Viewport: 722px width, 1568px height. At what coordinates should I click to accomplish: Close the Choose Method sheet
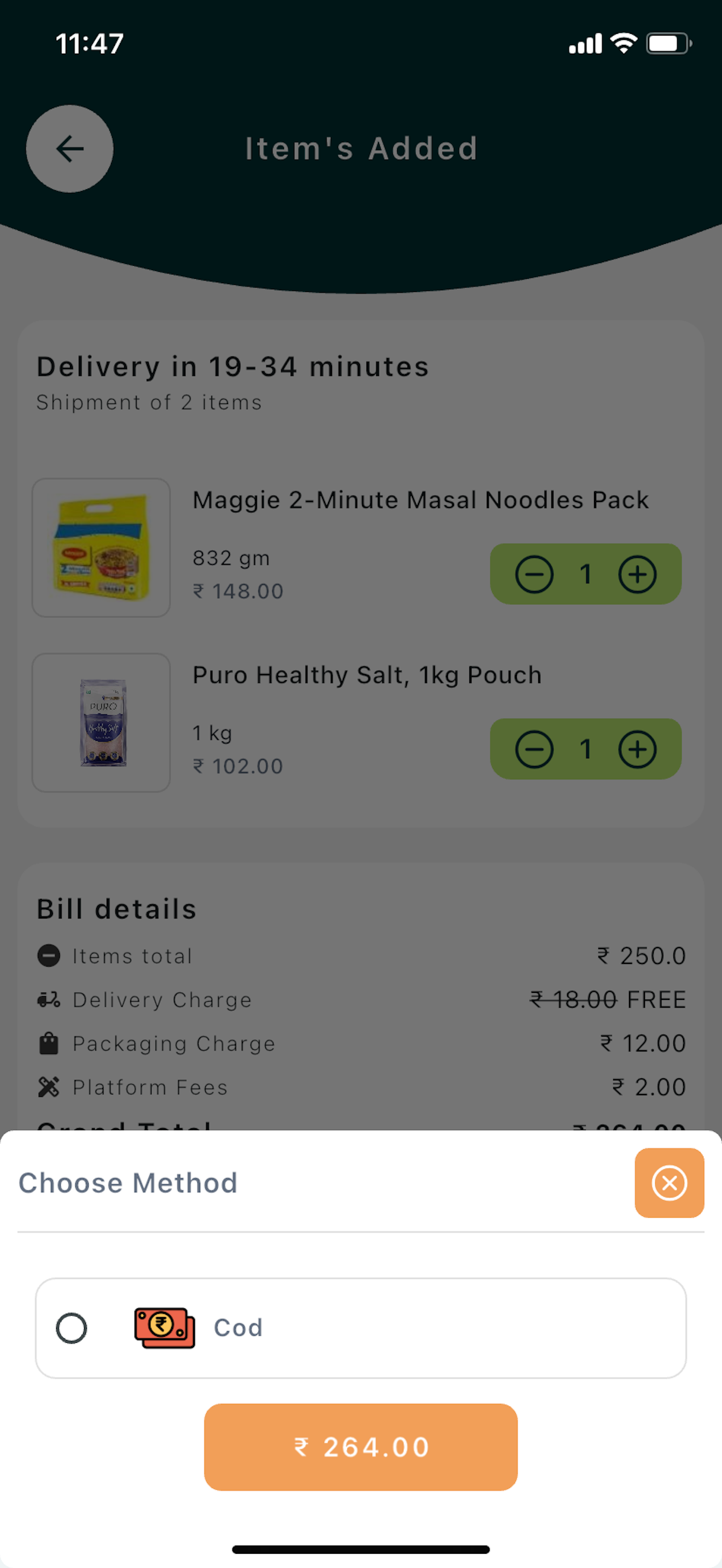point(669,1183)
